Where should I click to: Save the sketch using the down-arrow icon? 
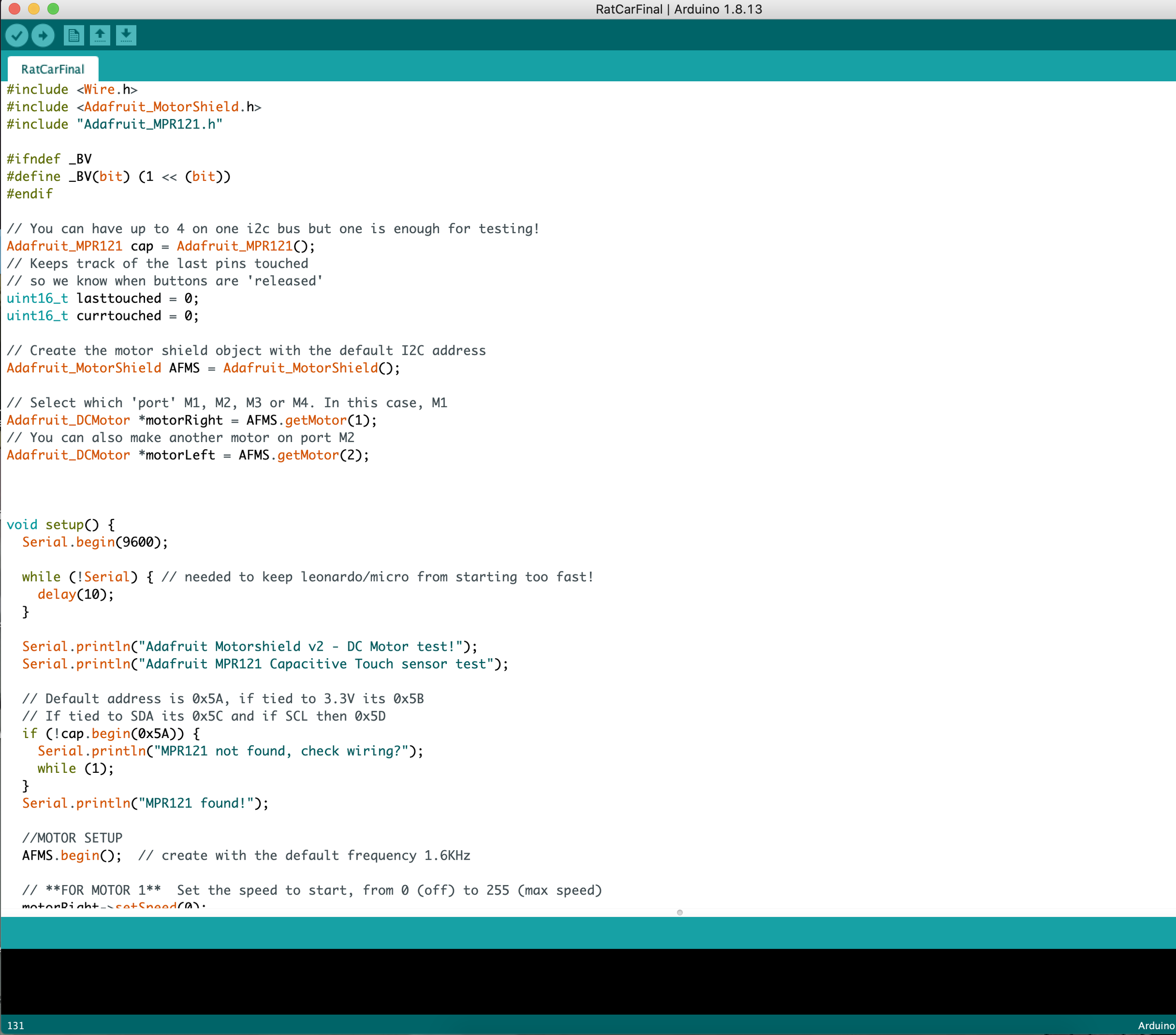pyautogui.click(x=126, y=36)
